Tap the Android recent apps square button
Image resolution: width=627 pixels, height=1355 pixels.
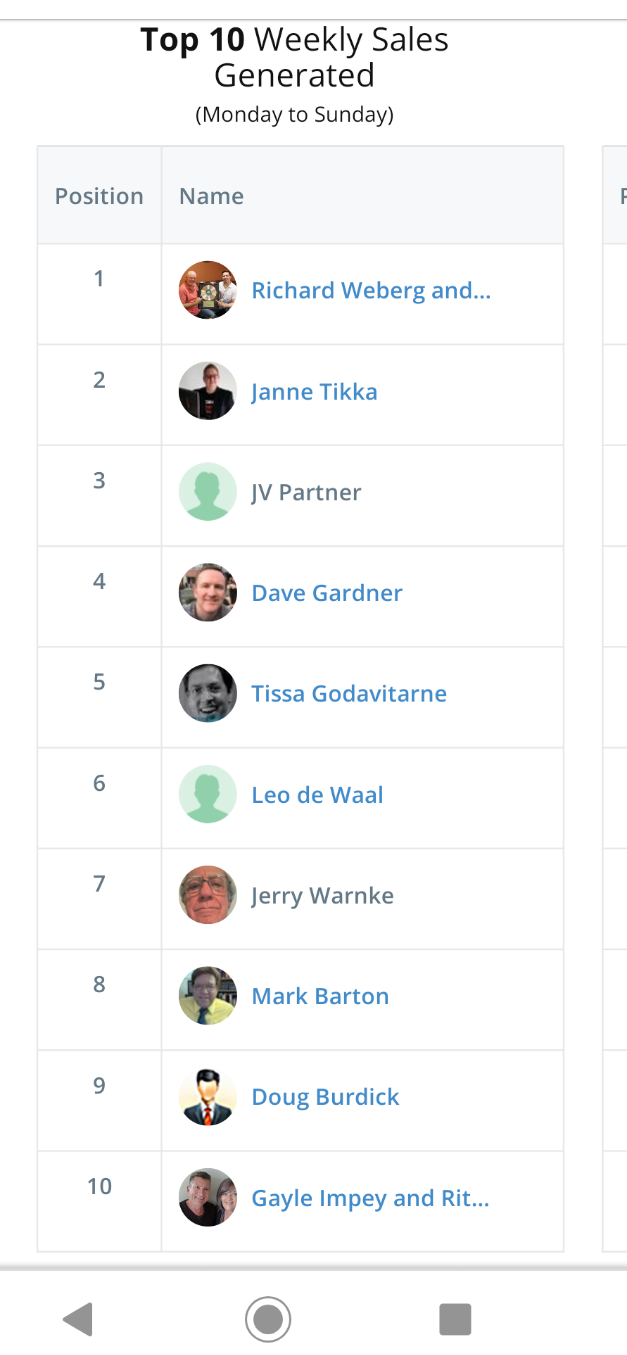point(455,1319)
